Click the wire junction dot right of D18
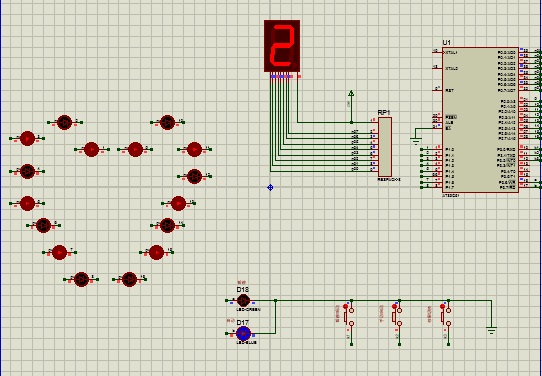 click(x=275, y=301)
